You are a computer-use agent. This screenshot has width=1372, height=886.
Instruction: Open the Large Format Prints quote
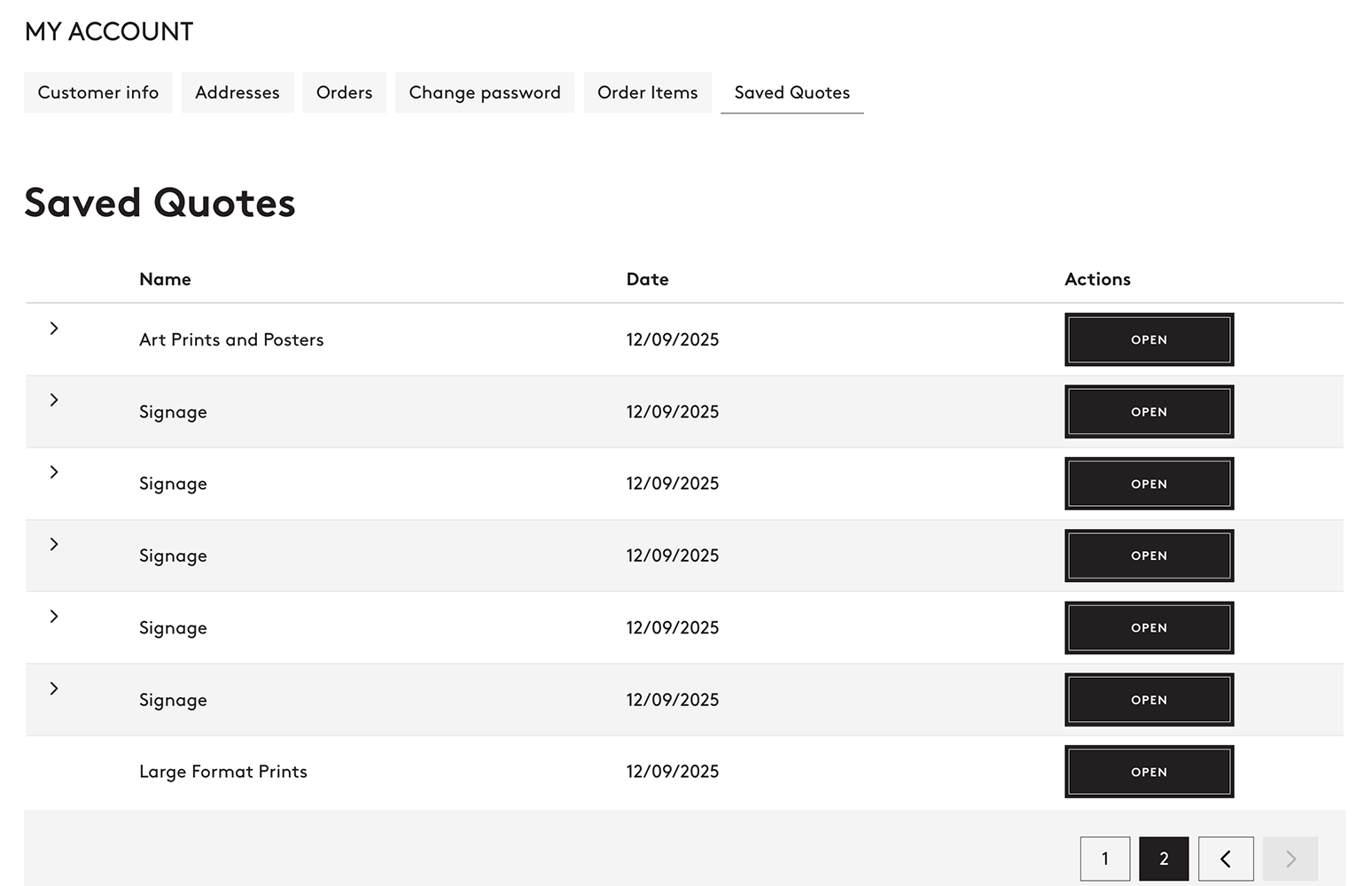pos(1149,772)
